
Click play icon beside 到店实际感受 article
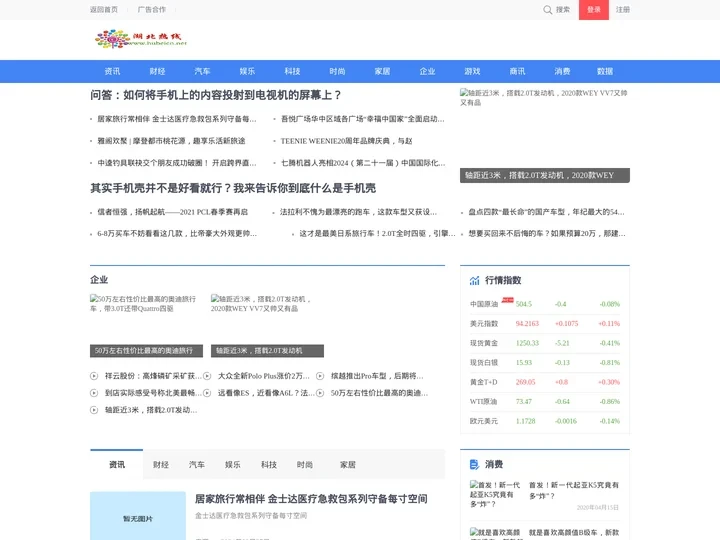pos(94,393)
